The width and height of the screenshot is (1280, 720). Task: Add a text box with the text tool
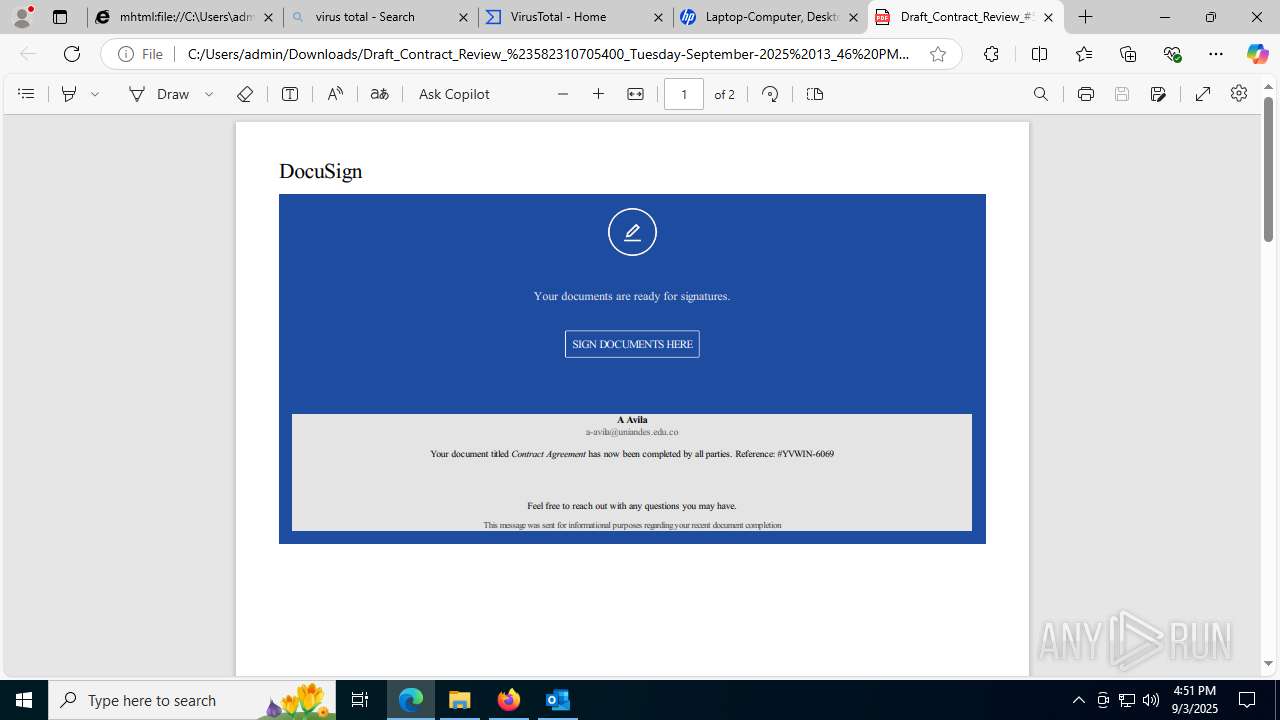290,94
